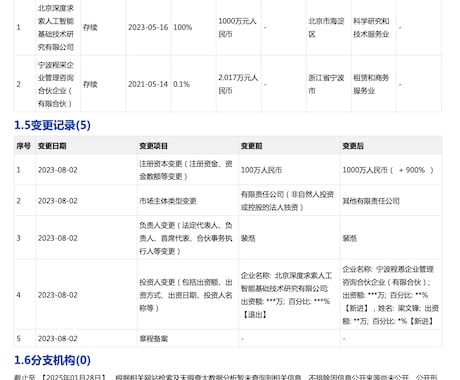
Task: Click sequence number 4 in 变更记录 table
Action: 19,295
